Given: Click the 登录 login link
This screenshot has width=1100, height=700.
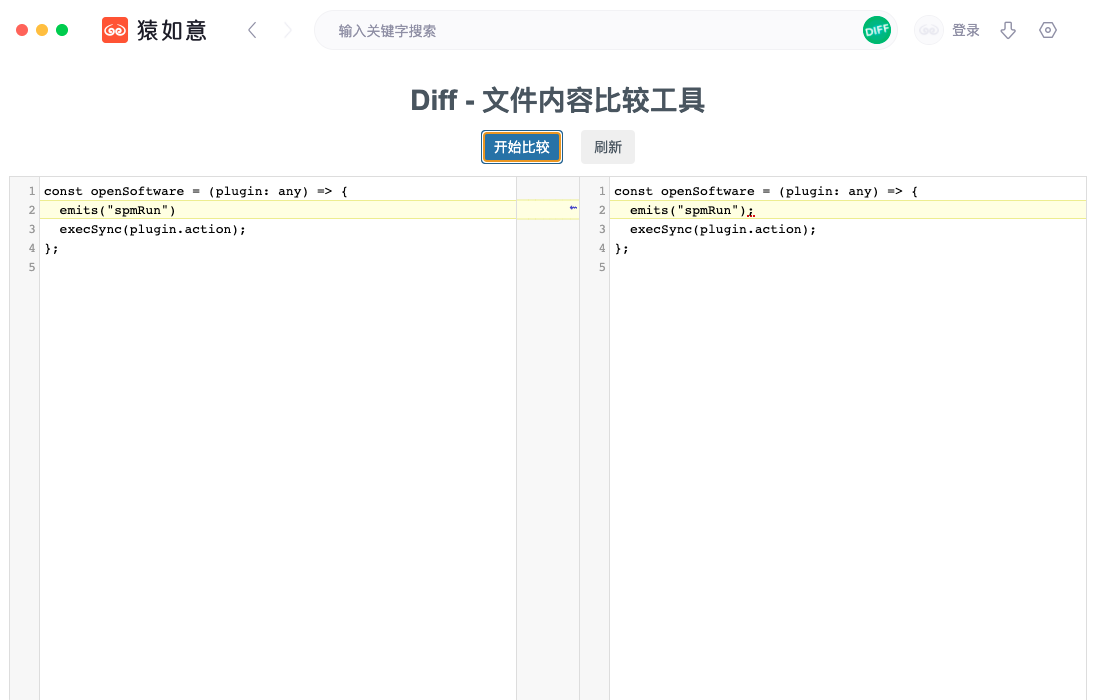Looking at the screenshot, I should coord(965,30).
